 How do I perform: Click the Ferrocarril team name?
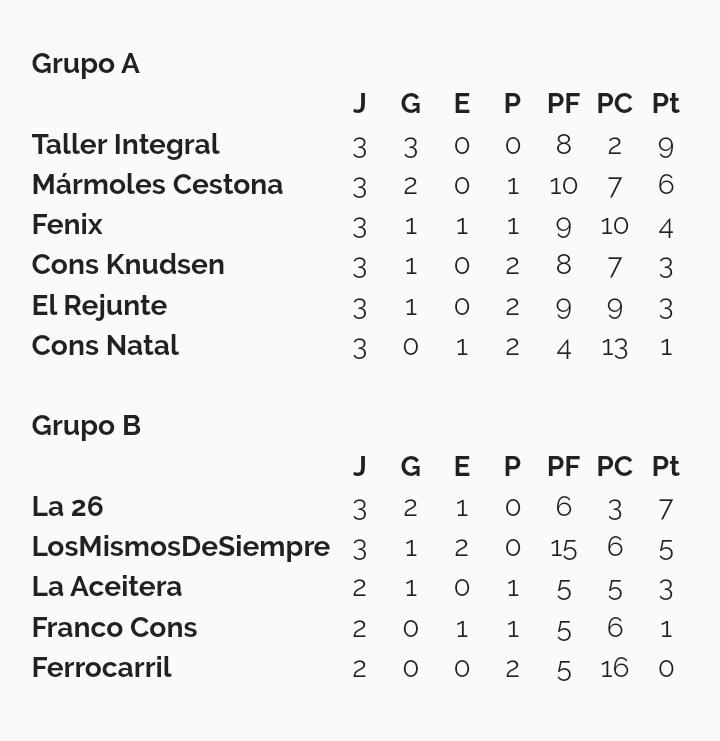coord(102,668)
